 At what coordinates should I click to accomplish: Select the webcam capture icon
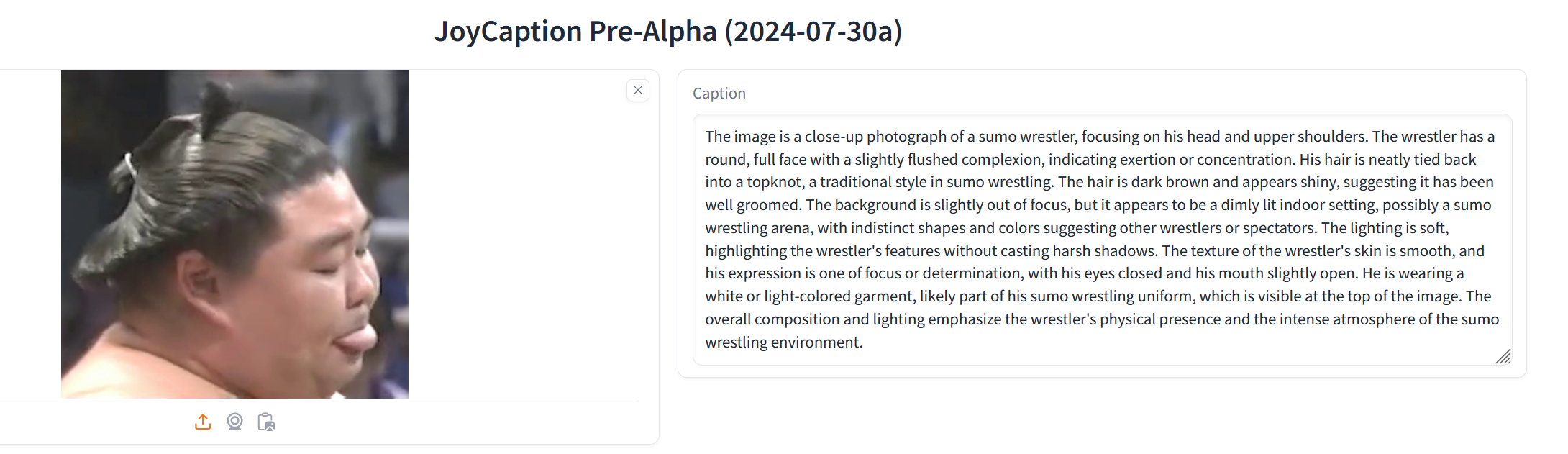click(234, 422)
